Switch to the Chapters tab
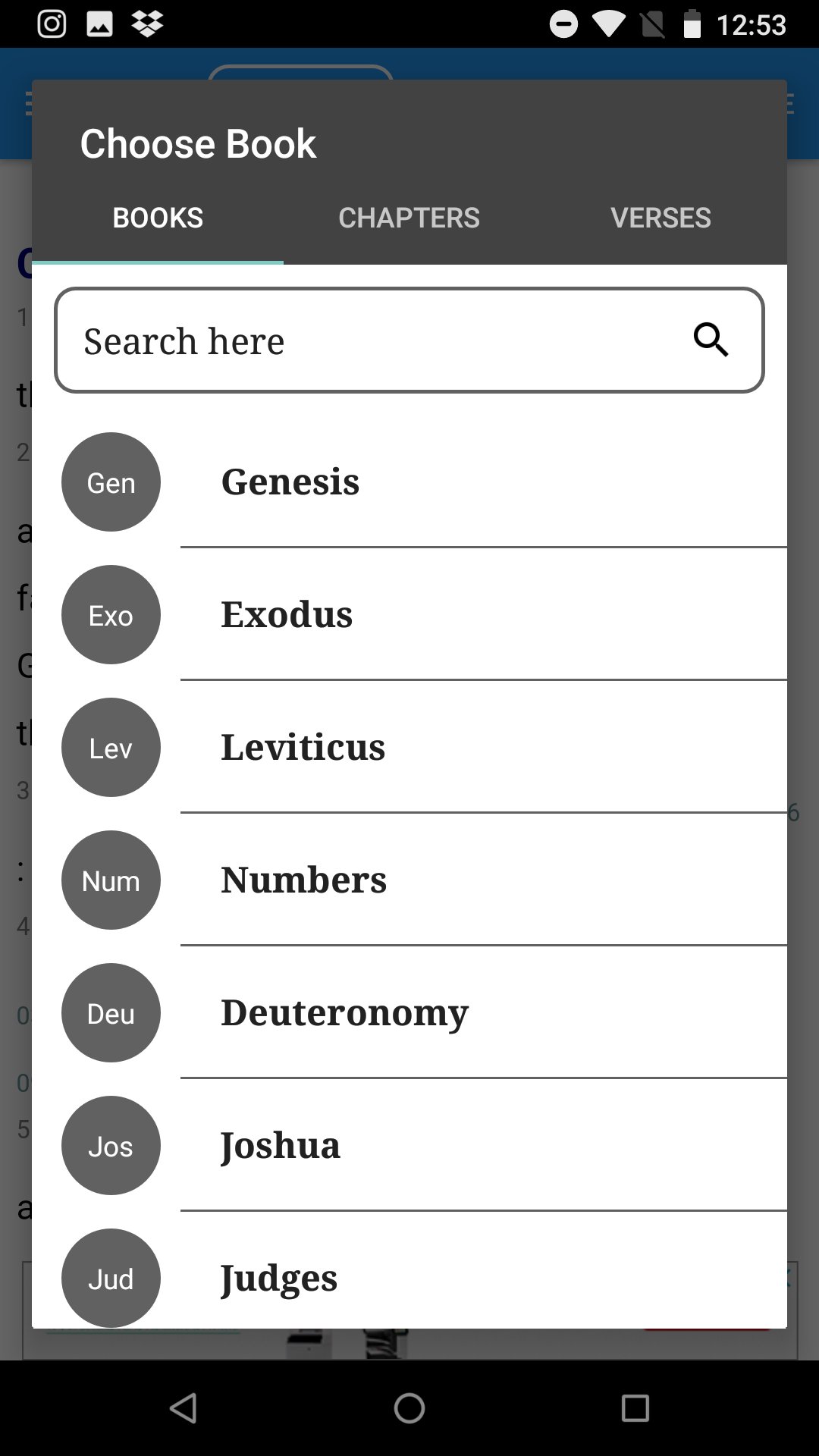This screenshot has height=1456, width=819. (409, 218)
